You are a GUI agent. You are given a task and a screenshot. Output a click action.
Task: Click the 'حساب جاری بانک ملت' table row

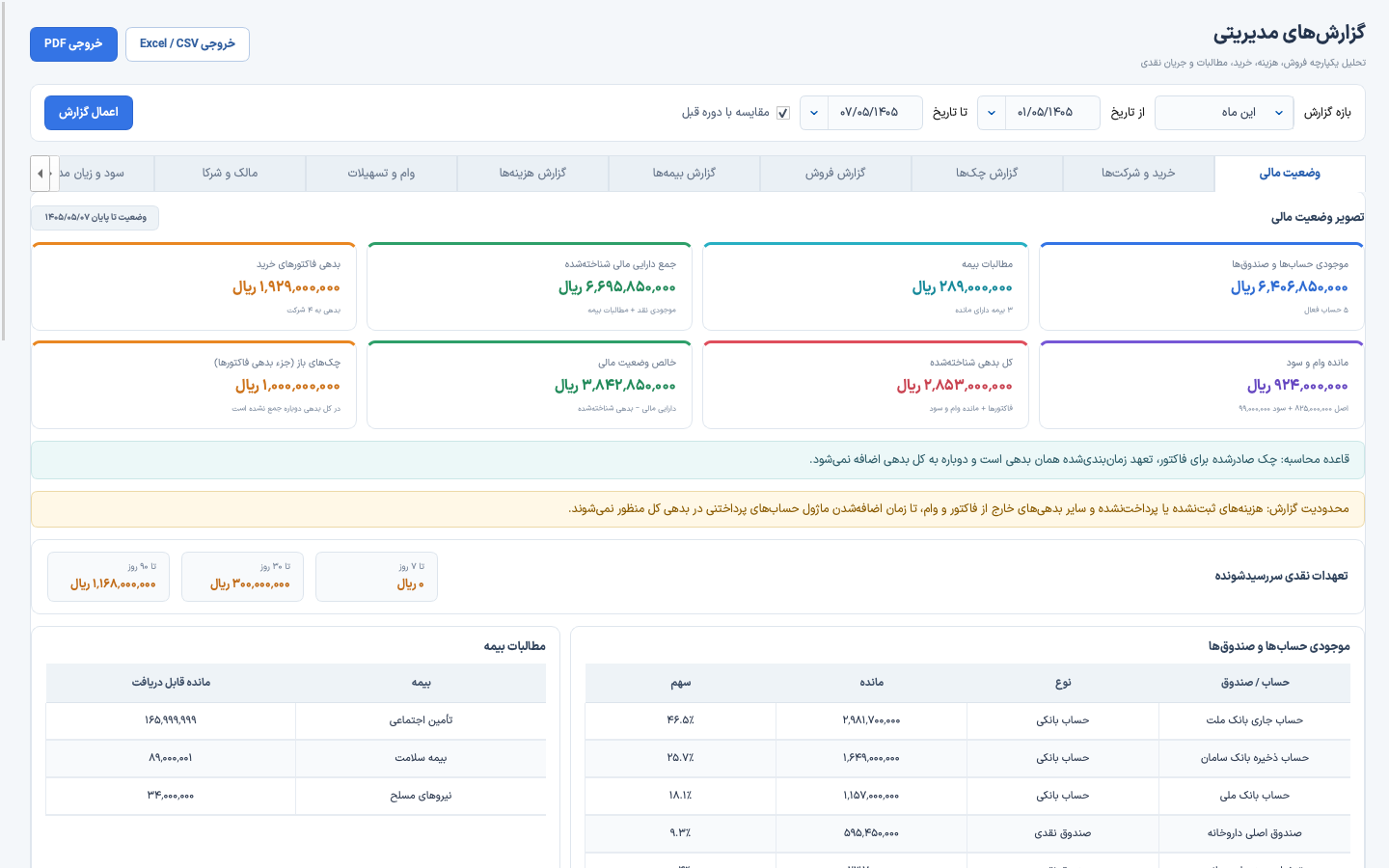pyautogui.click(x=967, y=720)
